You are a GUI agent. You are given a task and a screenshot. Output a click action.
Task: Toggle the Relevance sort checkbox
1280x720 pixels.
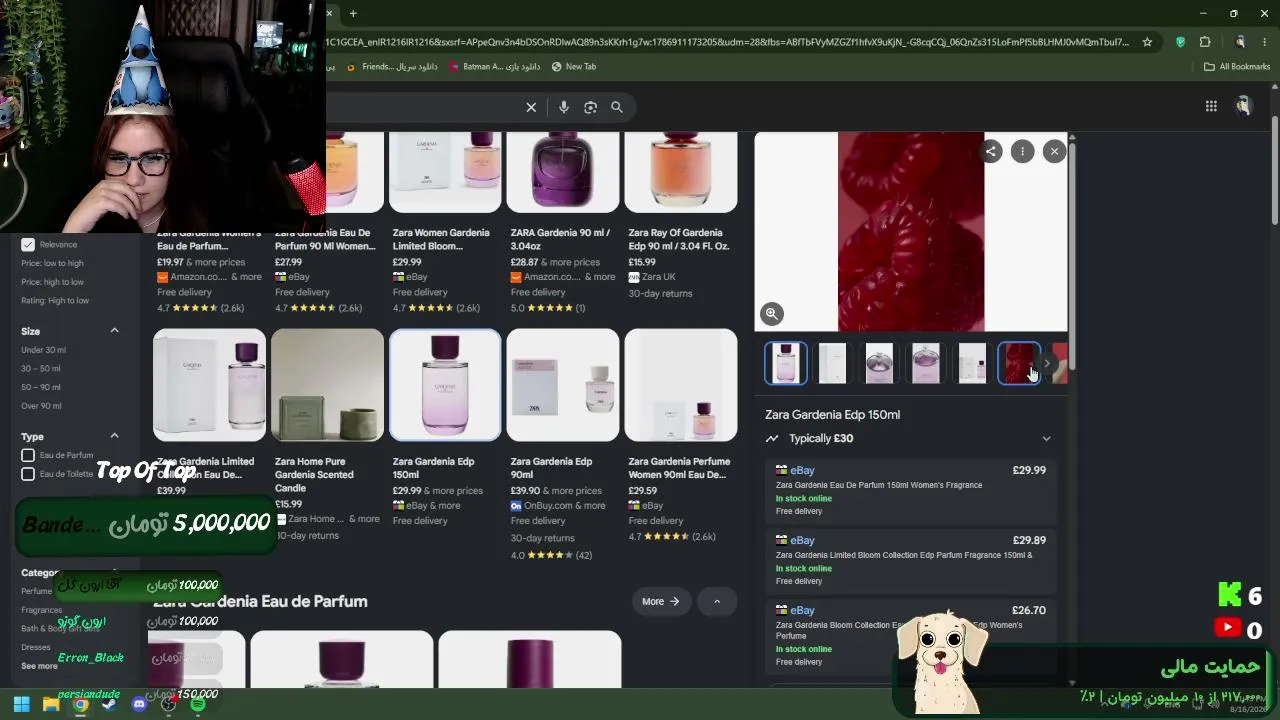coord(28,244)
